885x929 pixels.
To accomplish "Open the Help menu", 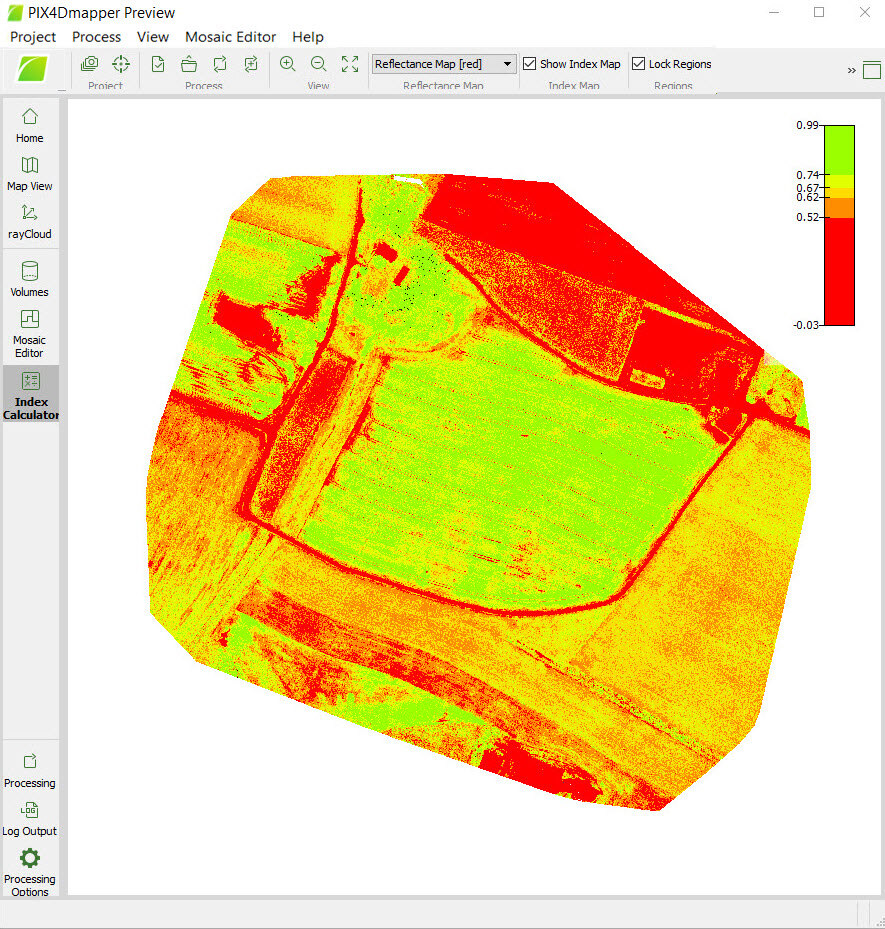I will click(x=308, y=37).
